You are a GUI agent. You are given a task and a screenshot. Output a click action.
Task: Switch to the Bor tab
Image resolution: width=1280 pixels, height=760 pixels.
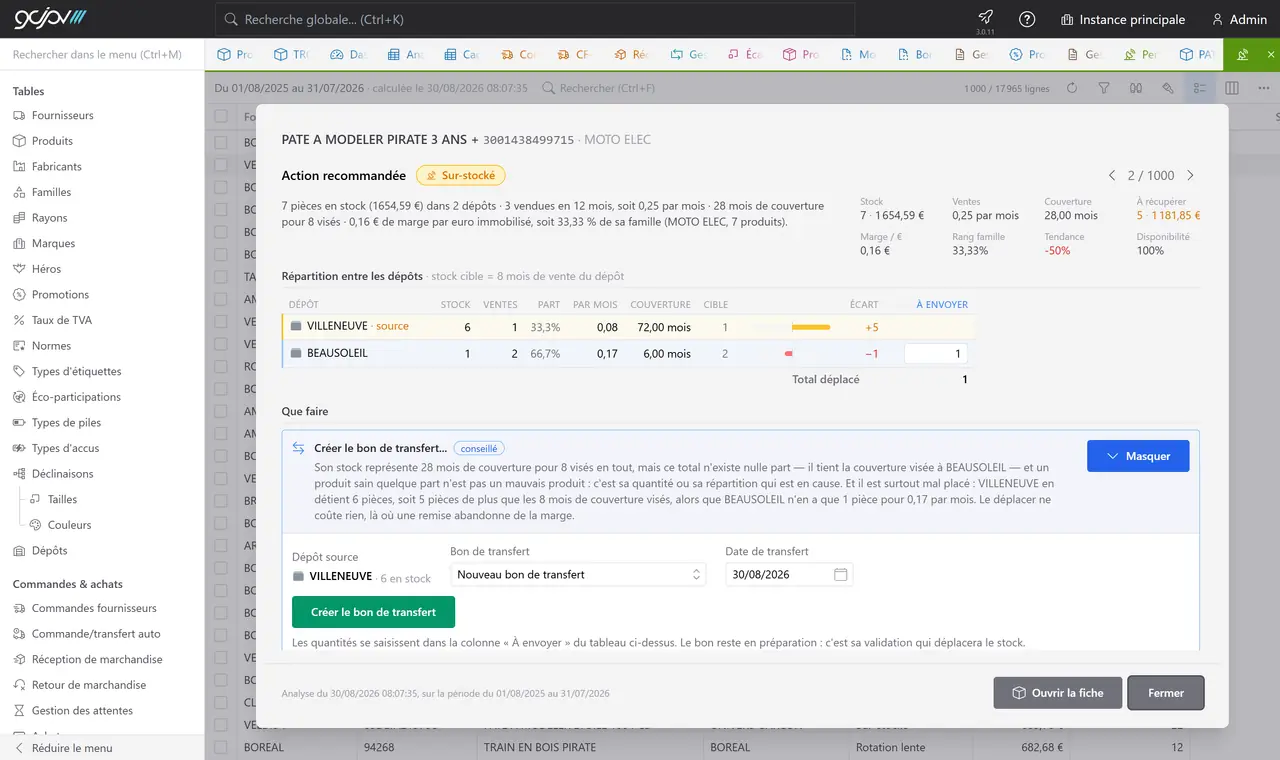(x=916, y=54)
